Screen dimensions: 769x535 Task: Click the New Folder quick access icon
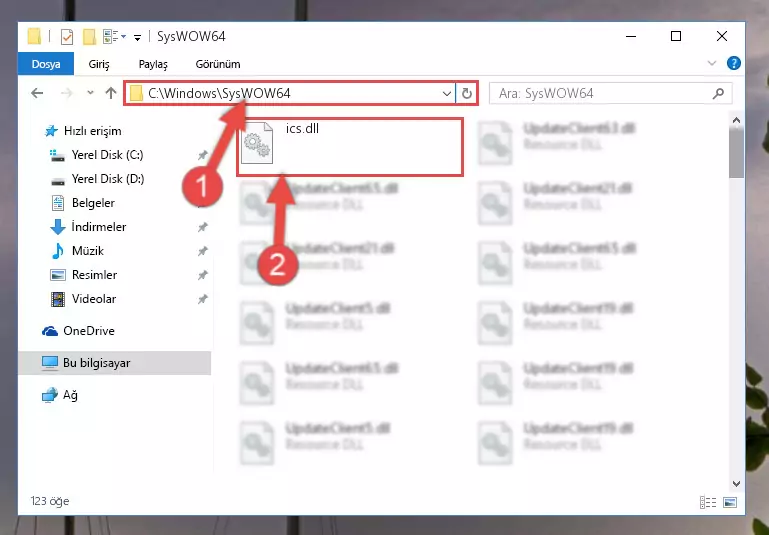(89, 37)
